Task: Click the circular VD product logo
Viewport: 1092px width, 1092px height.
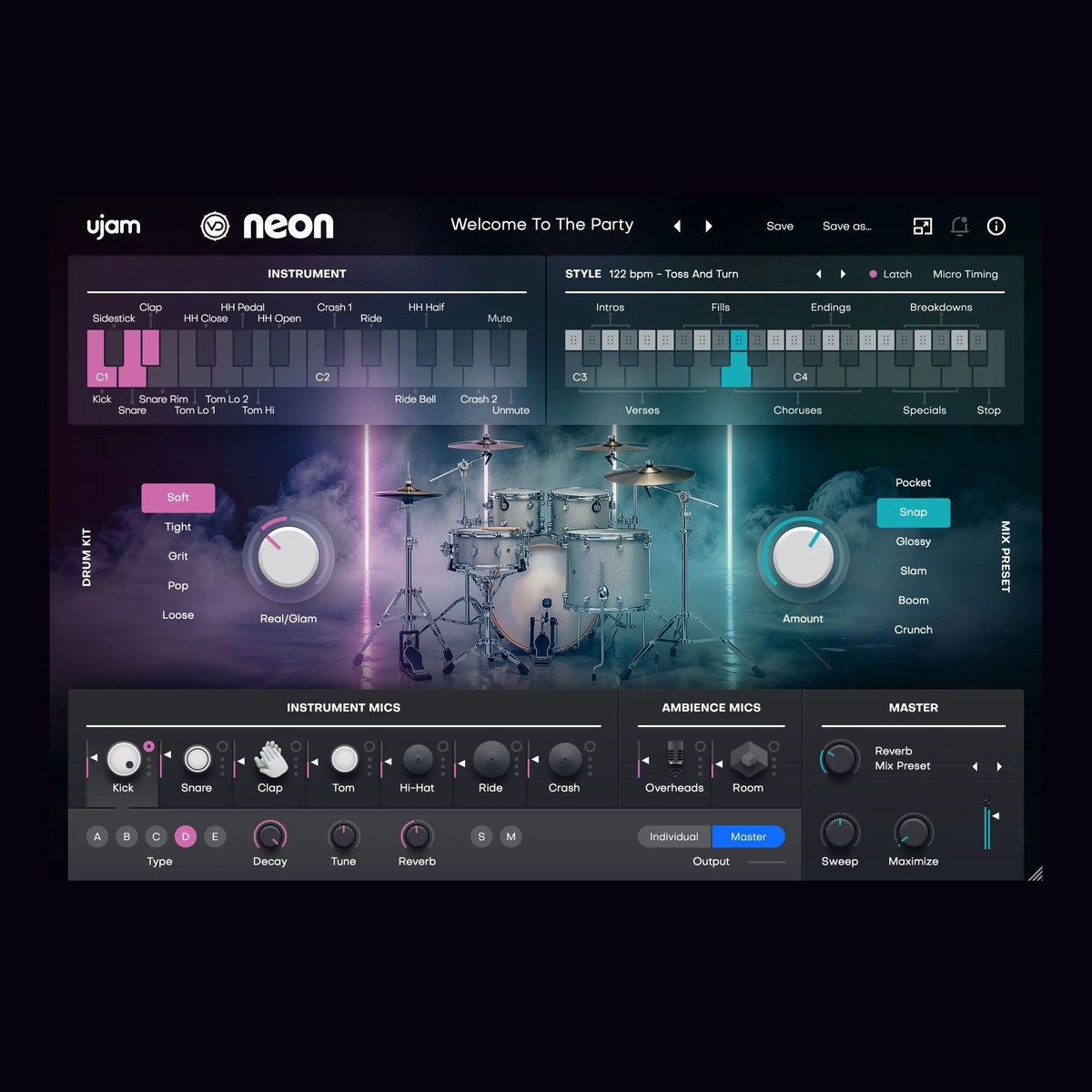Action: (x=215, y=226)
